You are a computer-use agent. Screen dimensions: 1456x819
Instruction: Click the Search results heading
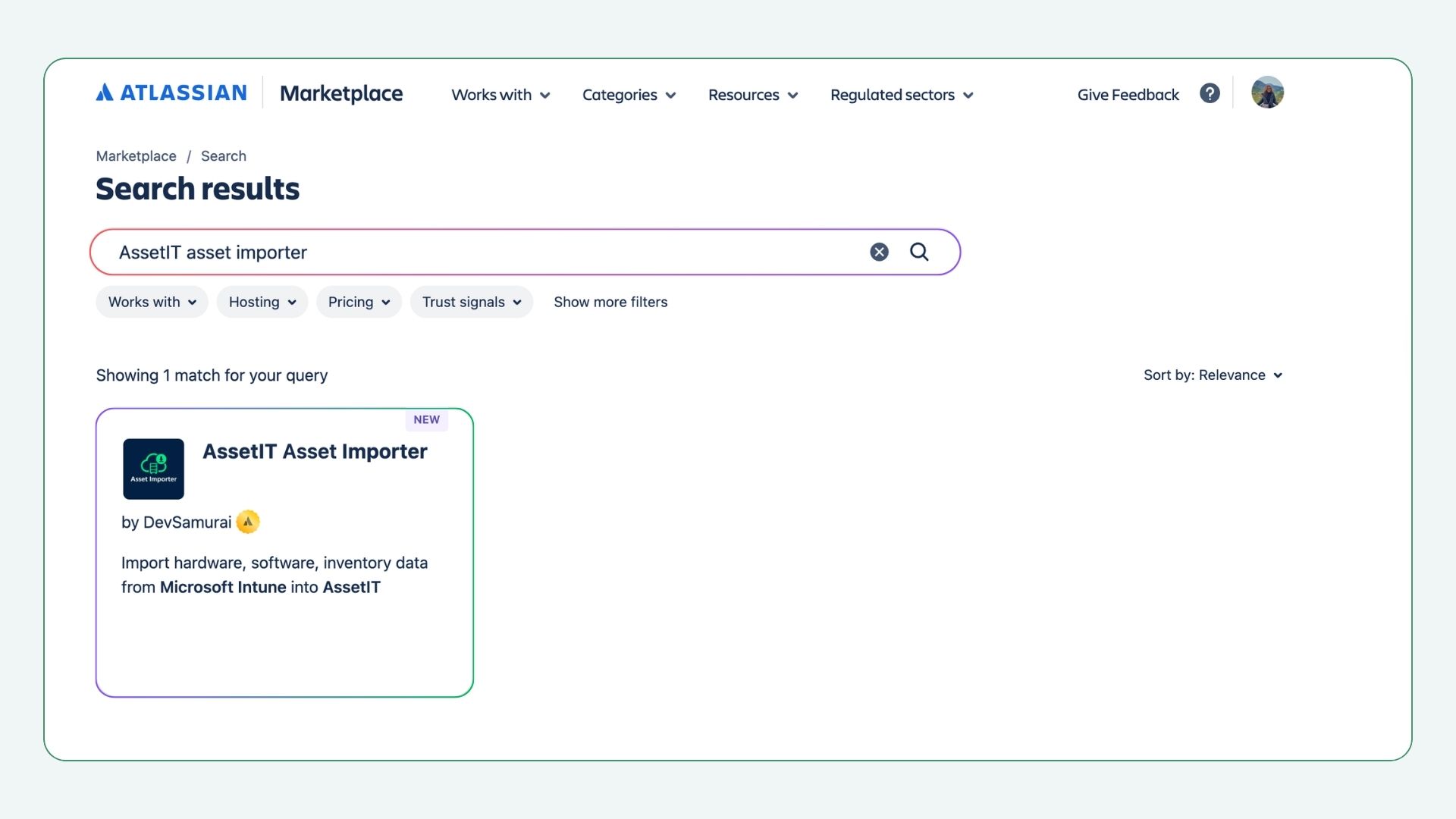[x=197, y=189]
